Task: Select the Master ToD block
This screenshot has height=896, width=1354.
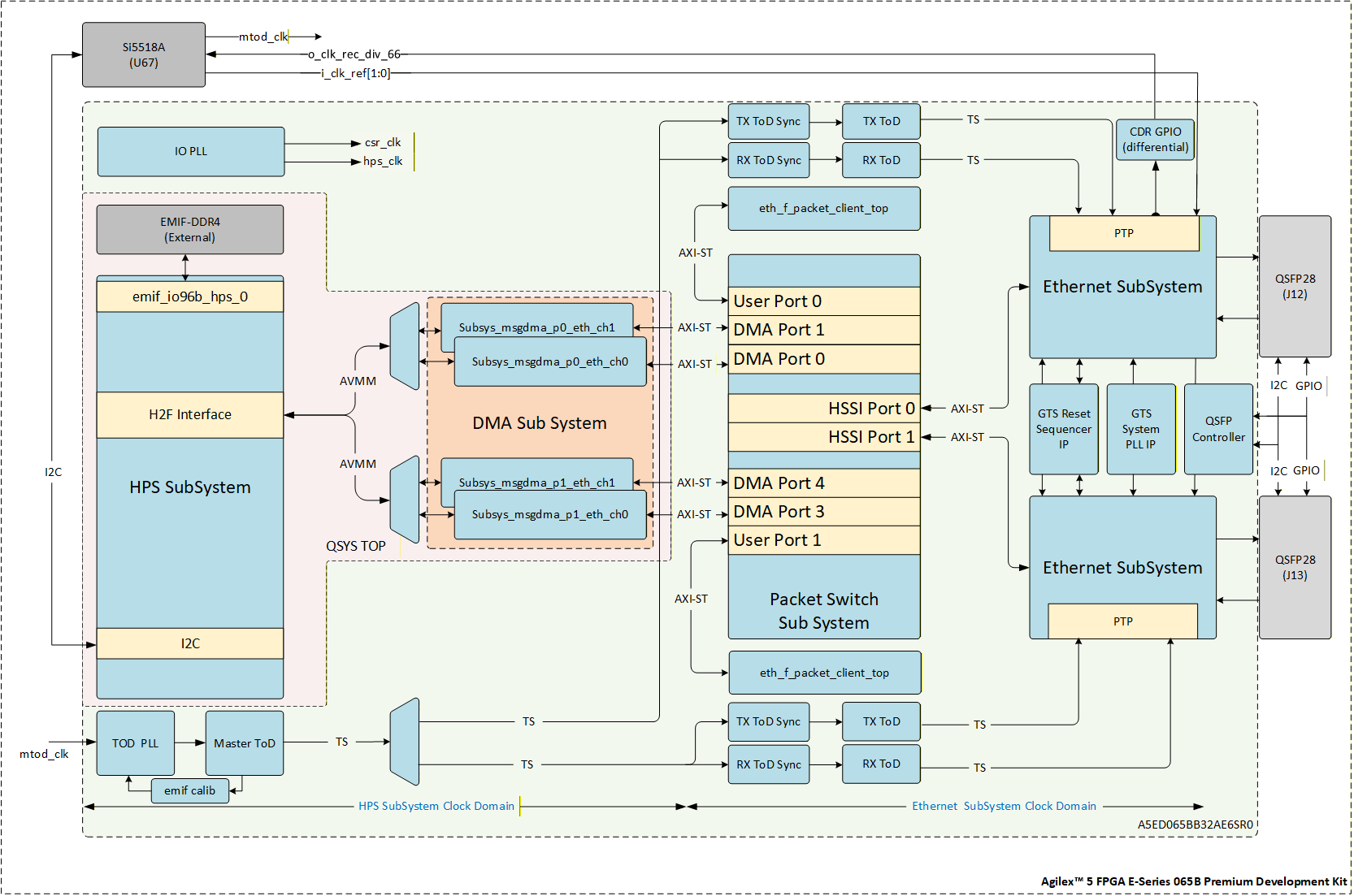Action: [x=245, y=743]
